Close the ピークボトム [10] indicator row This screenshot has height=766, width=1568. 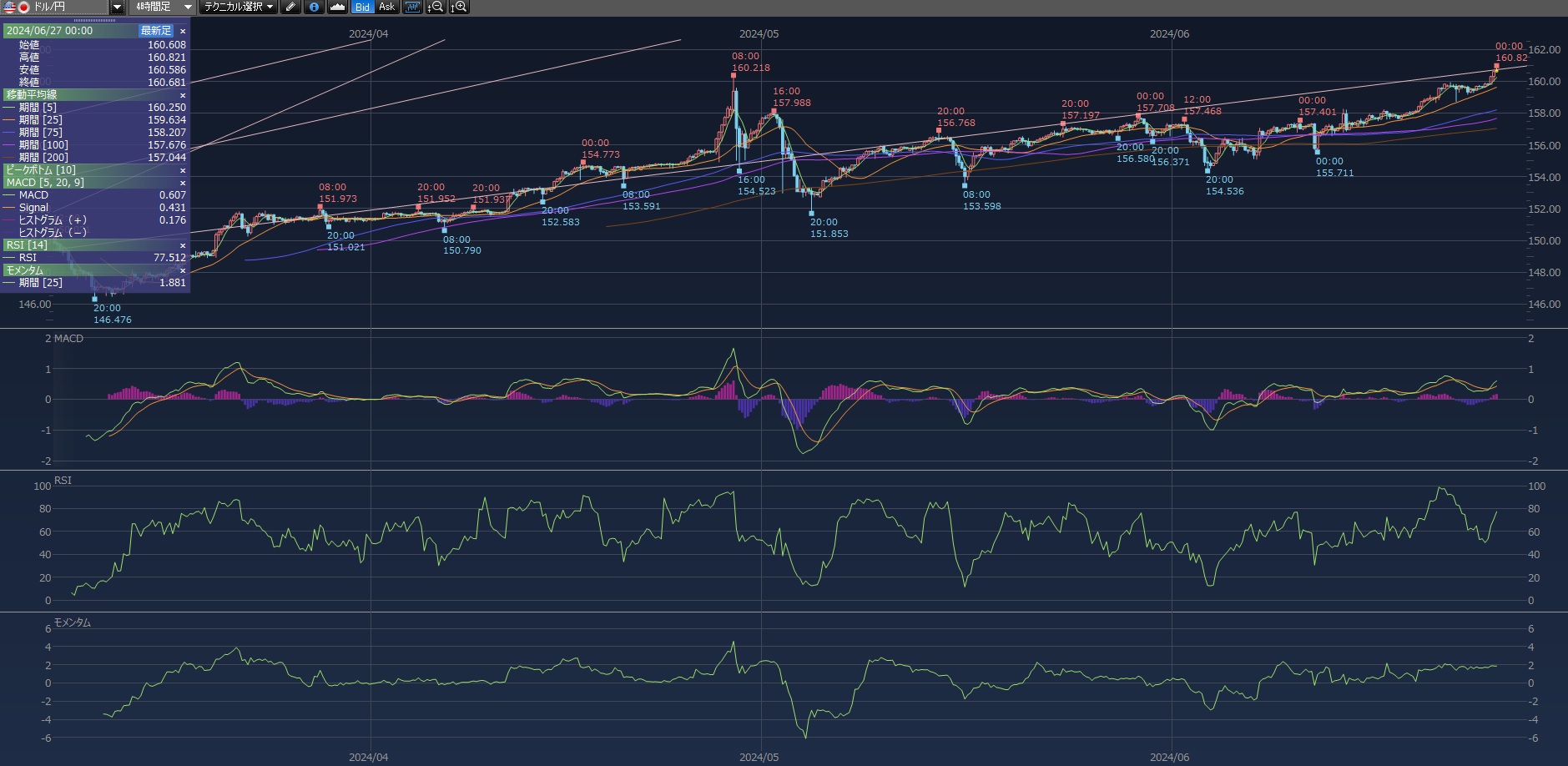(x=183, y=170)
